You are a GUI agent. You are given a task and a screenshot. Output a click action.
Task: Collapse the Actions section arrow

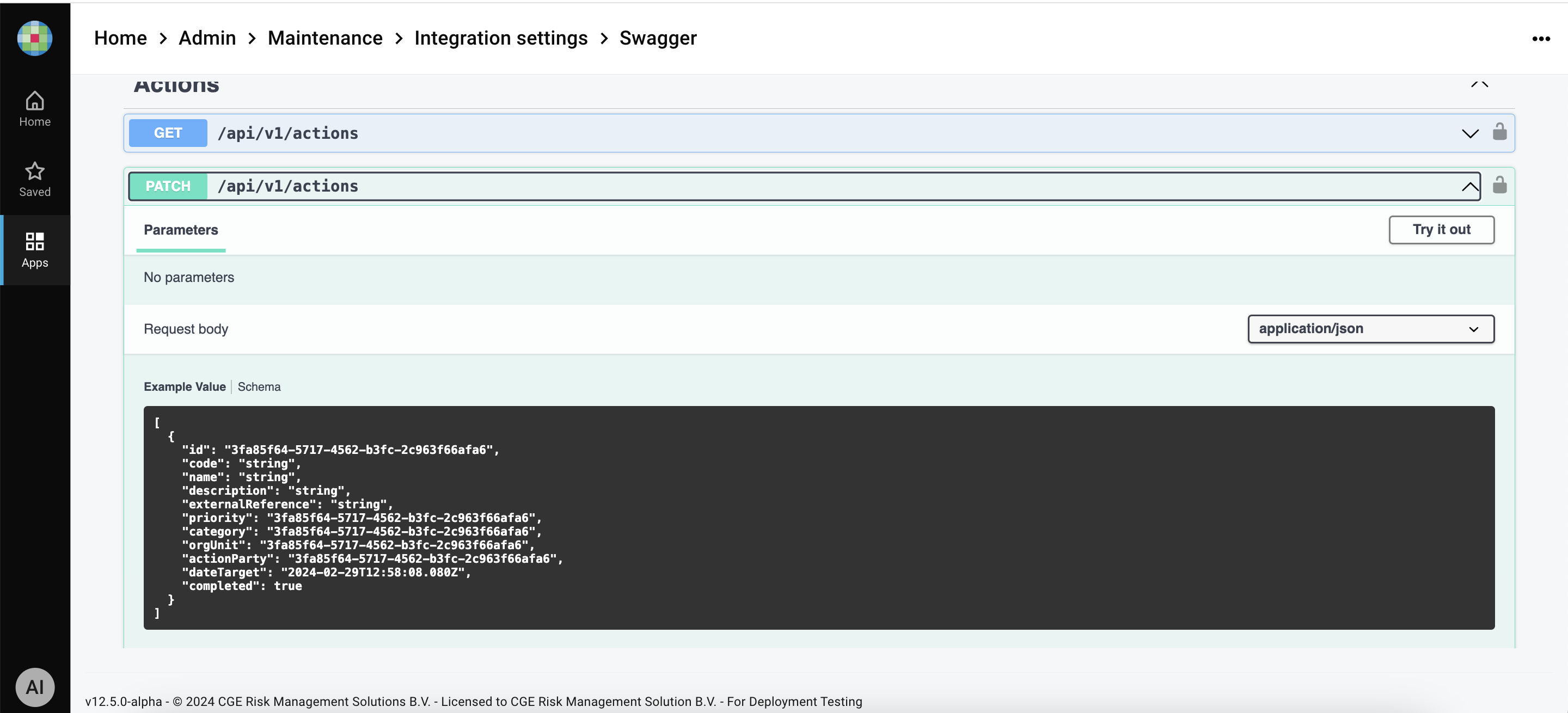point(1479,84)
